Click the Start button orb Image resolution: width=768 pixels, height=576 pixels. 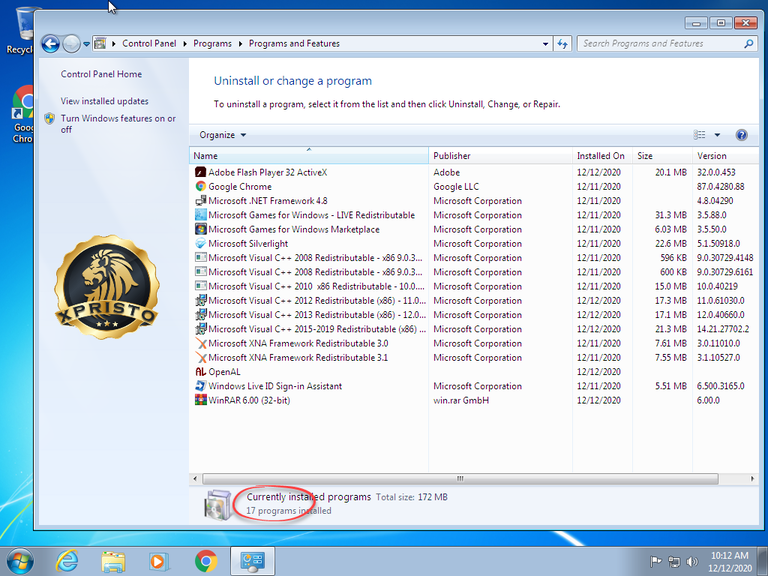coord(20,561)
